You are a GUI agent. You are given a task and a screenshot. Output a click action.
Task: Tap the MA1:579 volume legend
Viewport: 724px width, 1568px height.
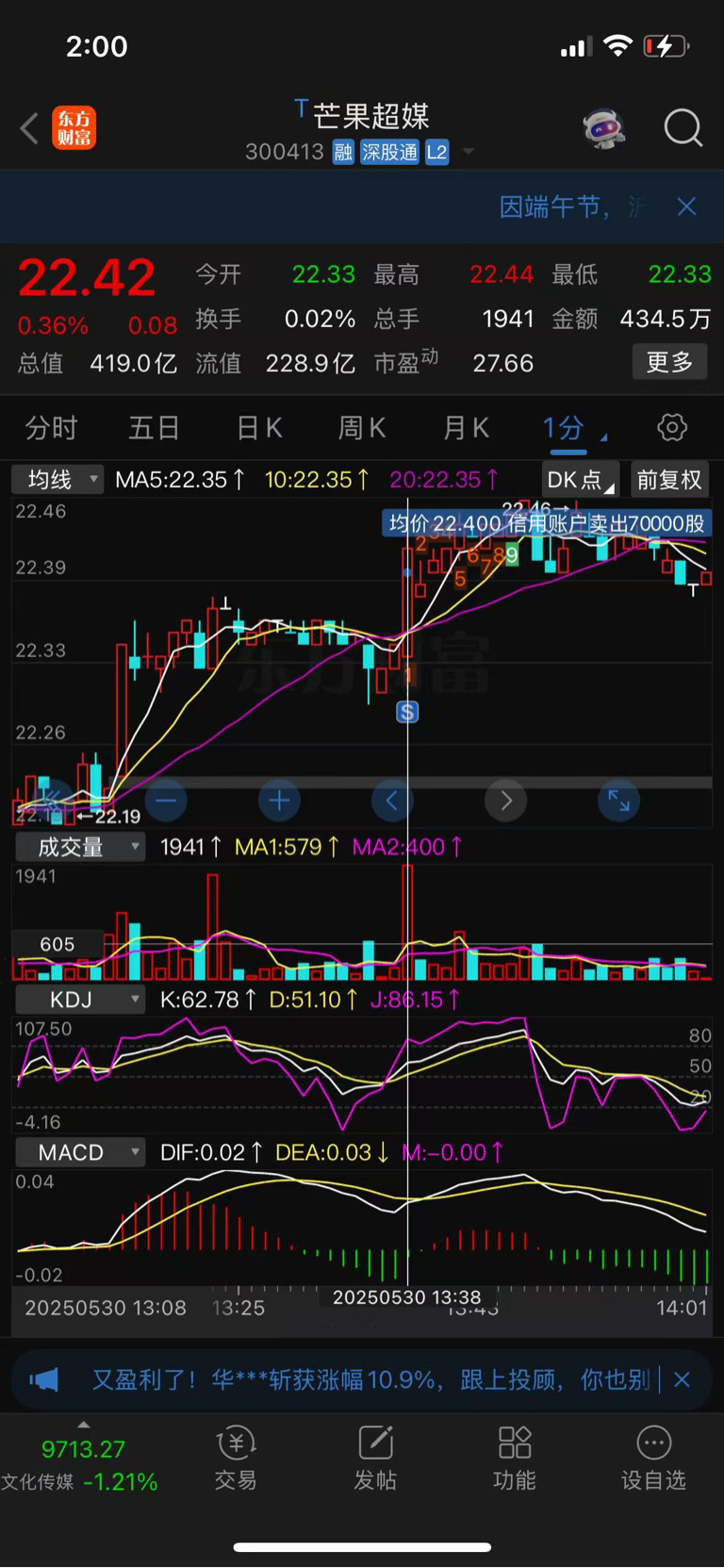(287, 847)
